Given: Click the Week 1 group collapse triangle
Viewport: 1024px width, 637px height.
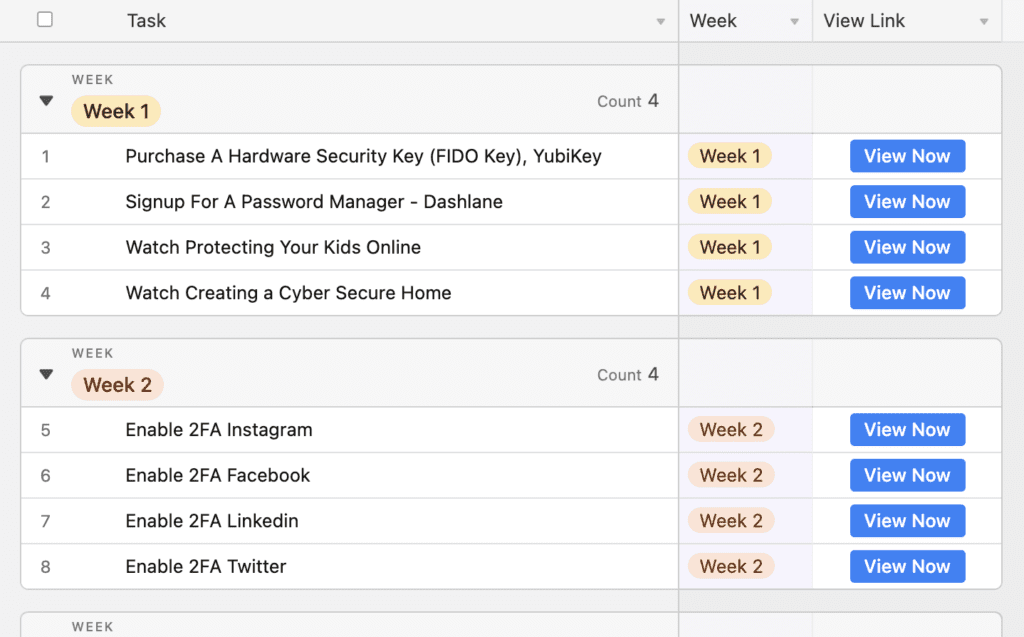Looking at the screenshot, I should pyautogui.click(x=45, y=100).
